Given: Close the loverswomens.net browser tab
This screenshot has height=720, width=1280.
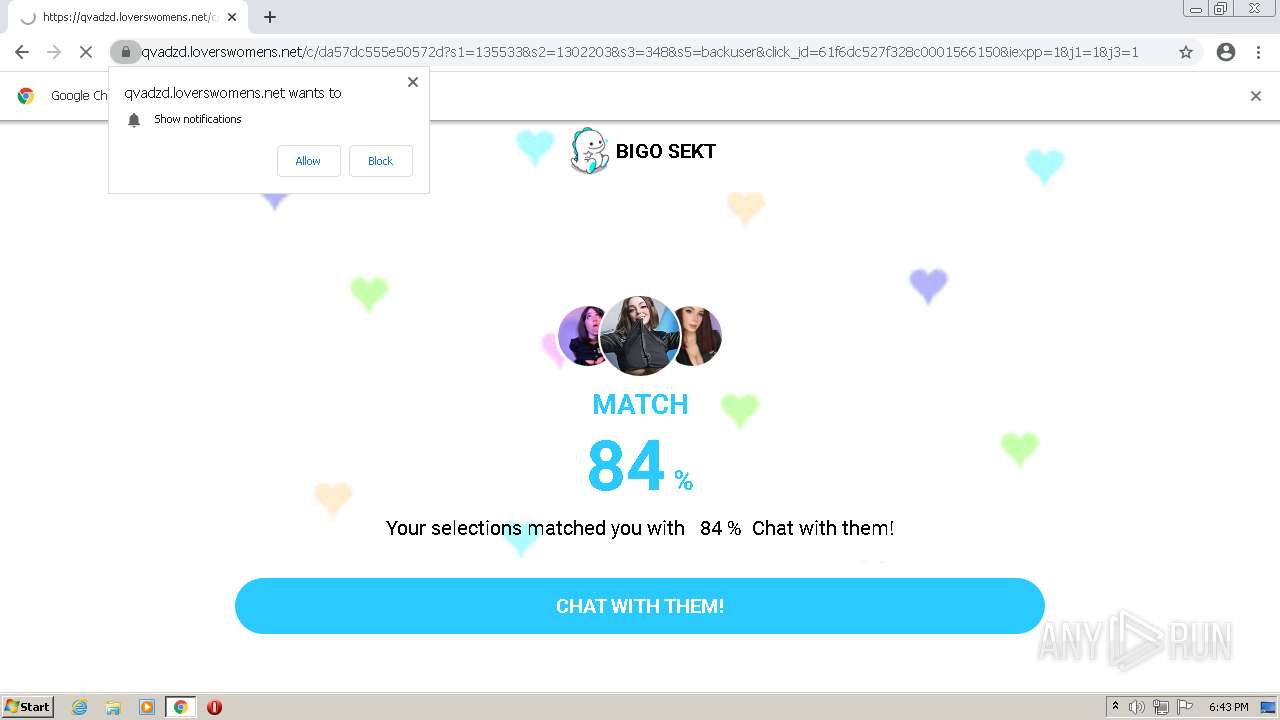Looking at the screenshot, I should [232, 17].
